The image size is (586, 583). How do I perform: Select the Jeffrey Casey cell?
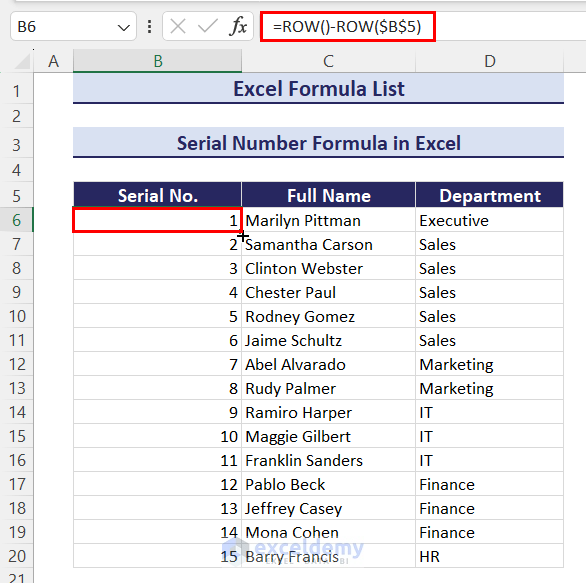329,508
